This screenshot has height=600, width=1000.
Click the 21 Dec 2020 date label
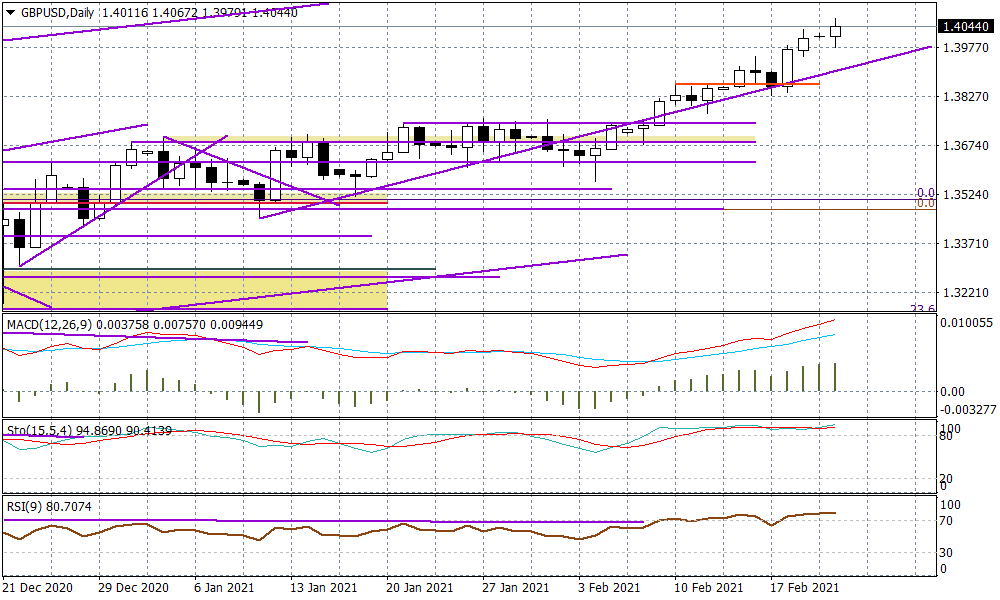point(38,587)
